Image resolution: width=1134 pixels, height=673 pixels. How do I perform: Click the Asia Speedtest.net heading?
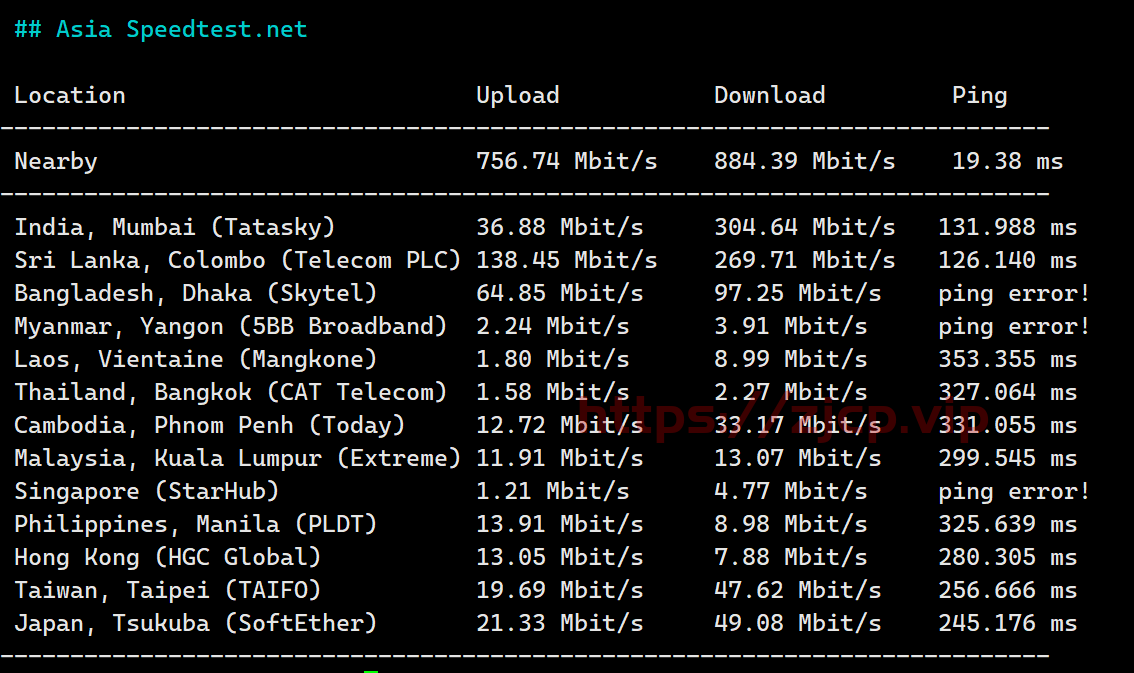(161, 30)
